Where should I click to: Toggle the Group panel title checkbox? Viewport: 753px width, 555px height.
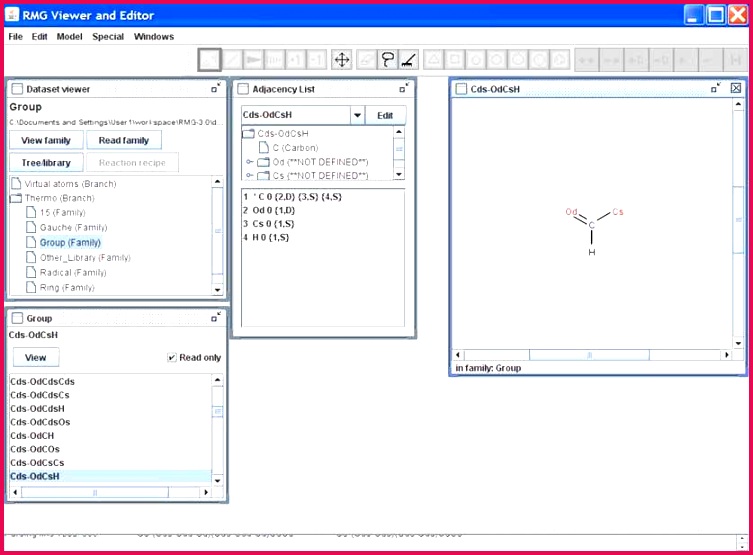pos(17,318)
